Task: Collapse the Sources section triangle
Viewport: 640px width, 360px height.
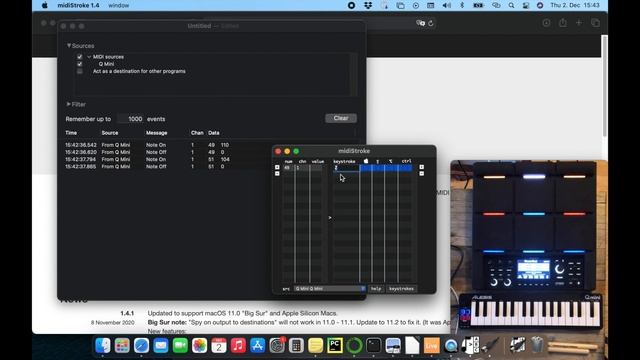Action: pyautogui.click(x=69, y=46)
